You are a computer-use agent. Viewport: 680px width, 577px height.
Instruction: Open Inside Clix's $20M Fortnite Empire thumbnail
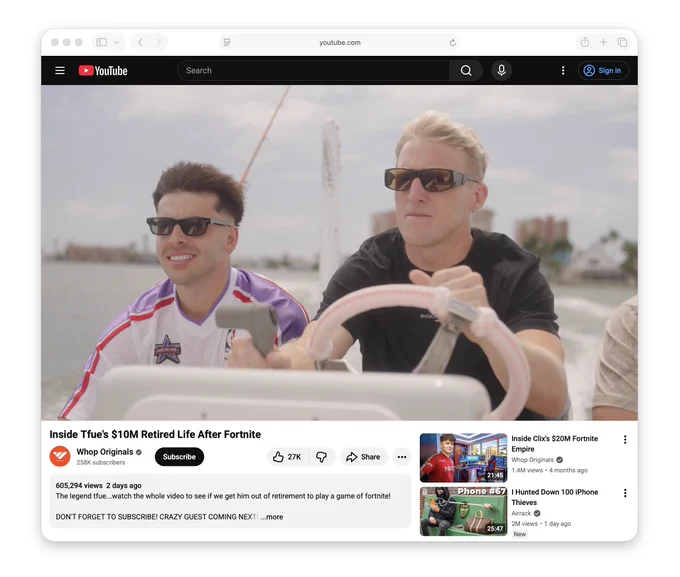[463, 457]
